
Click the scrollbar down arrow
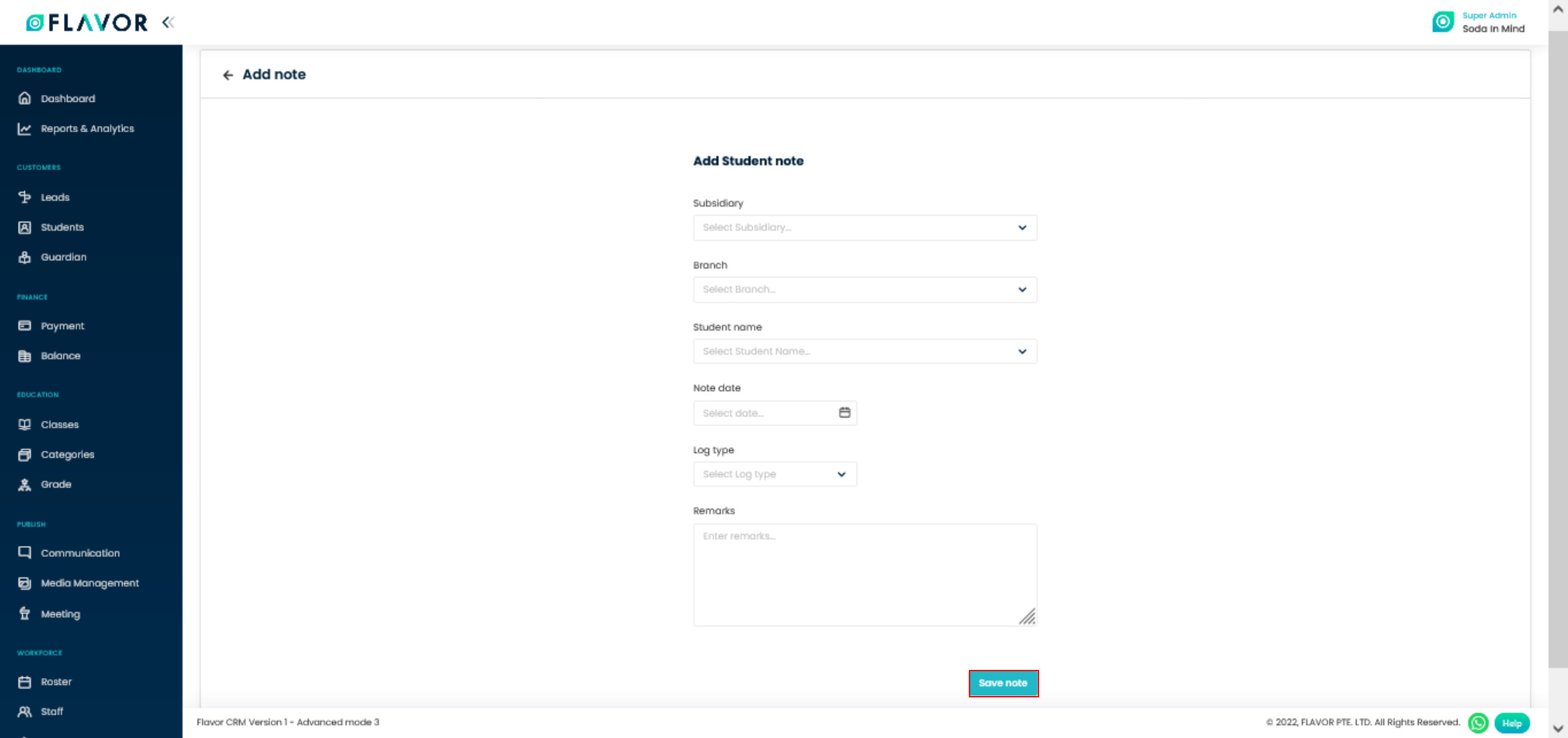point(1558,728)
